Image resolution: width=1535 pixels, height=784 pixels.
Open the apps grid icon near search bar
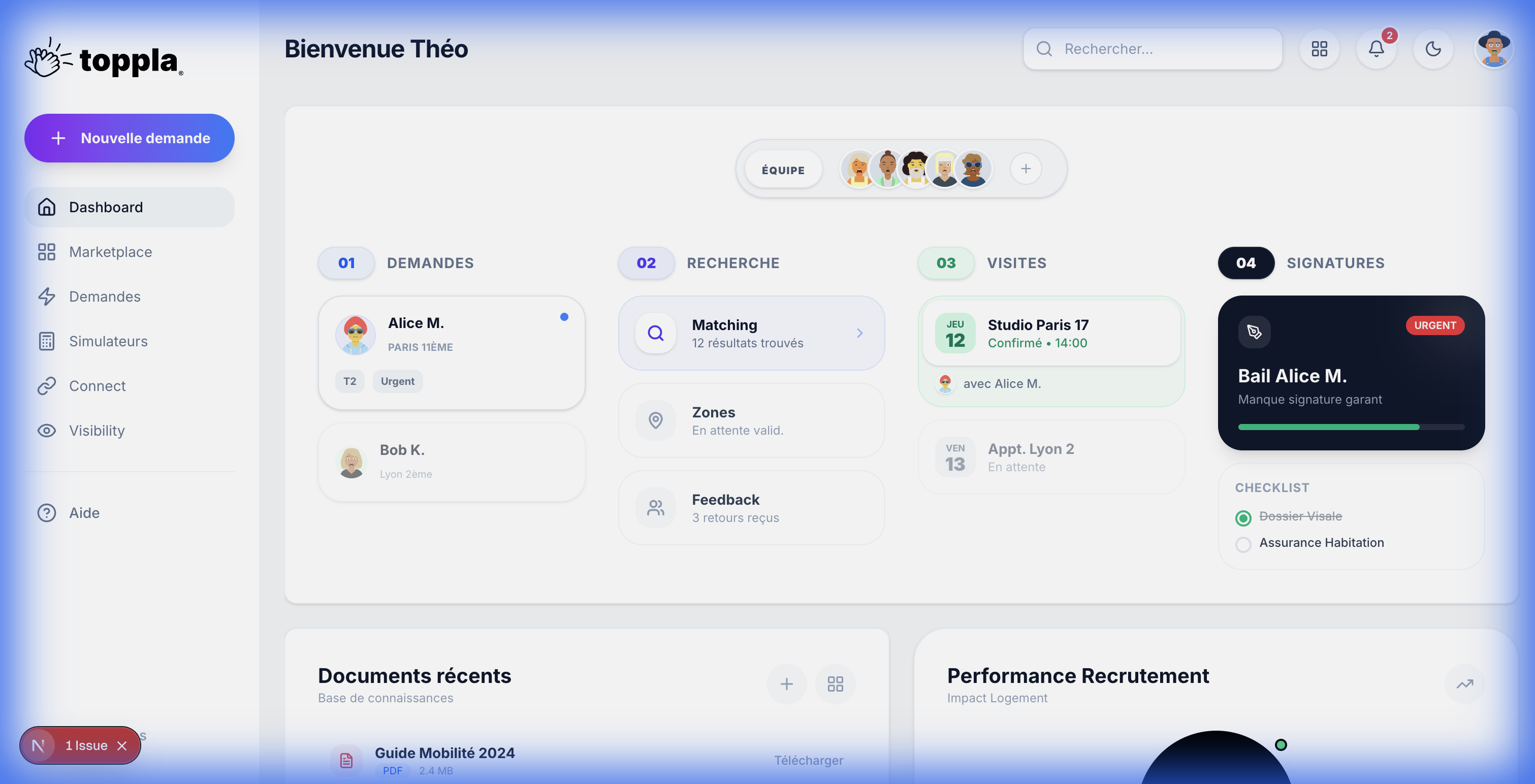(x=1319, y=49)
